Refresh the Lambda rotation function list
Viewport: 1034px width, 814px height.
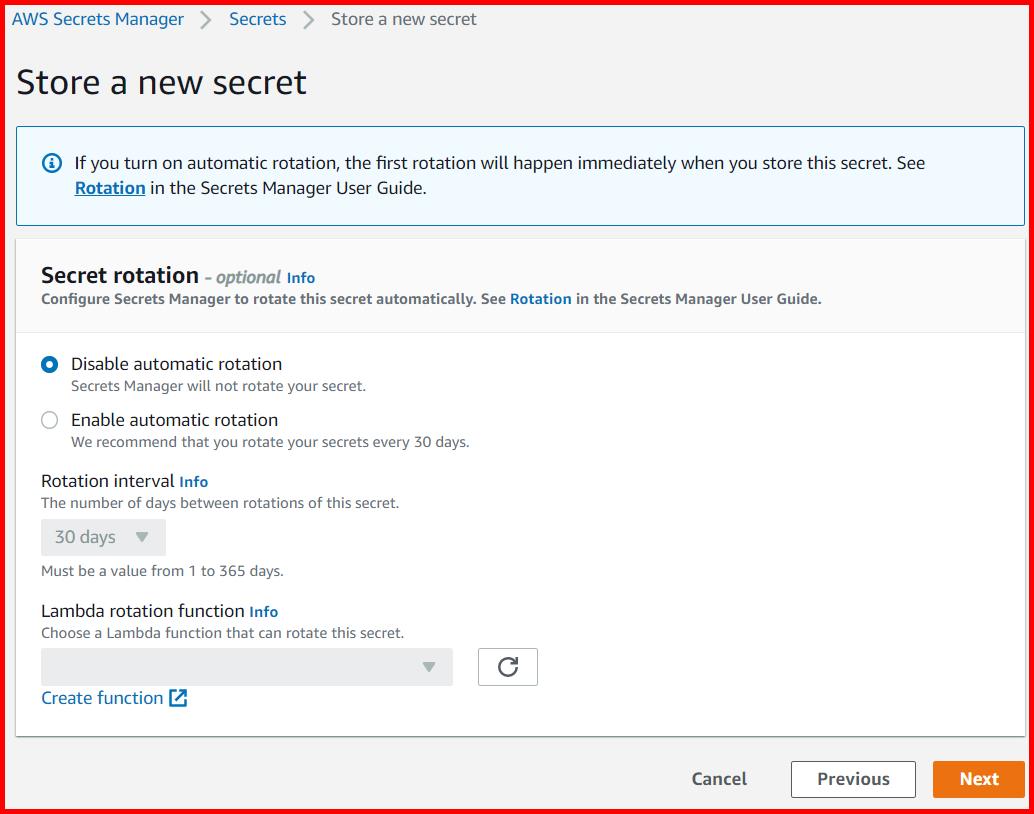pos(508,666)
